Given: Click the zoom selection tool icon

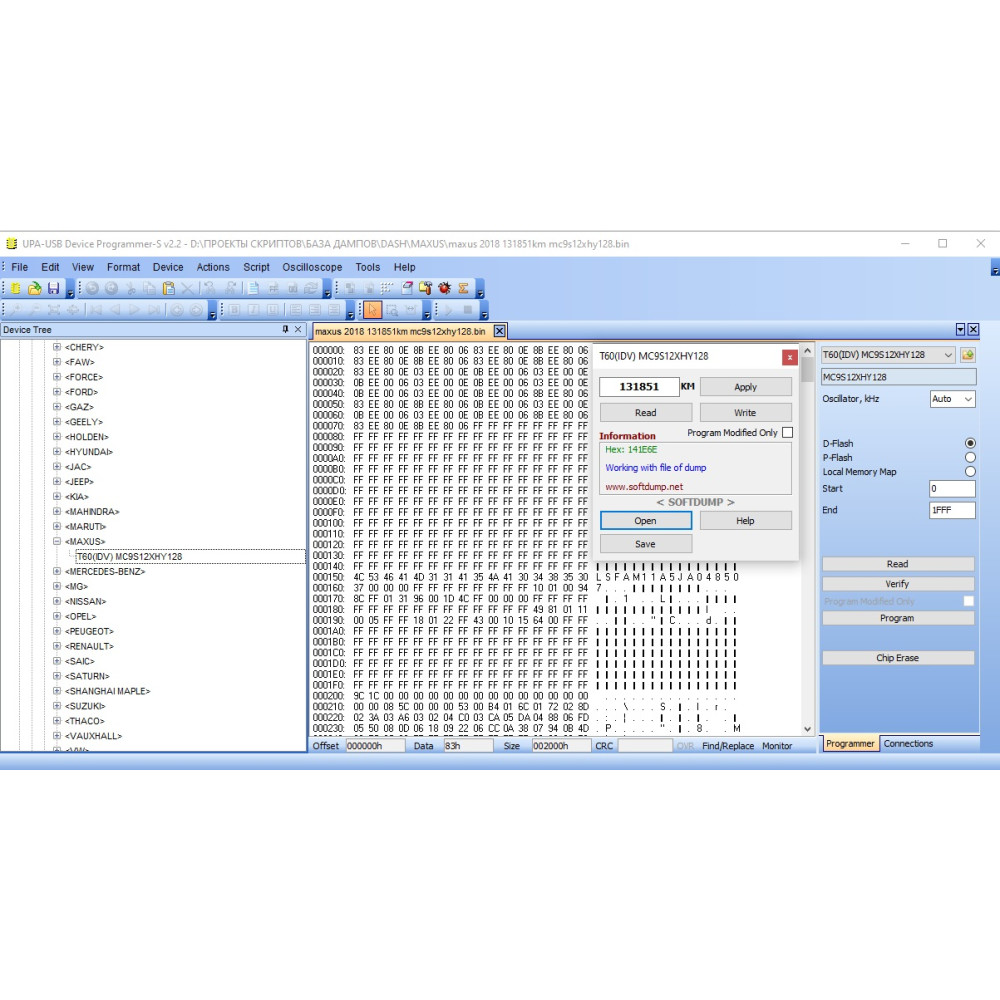Looking at the screenshot, I should click(392, 310).
